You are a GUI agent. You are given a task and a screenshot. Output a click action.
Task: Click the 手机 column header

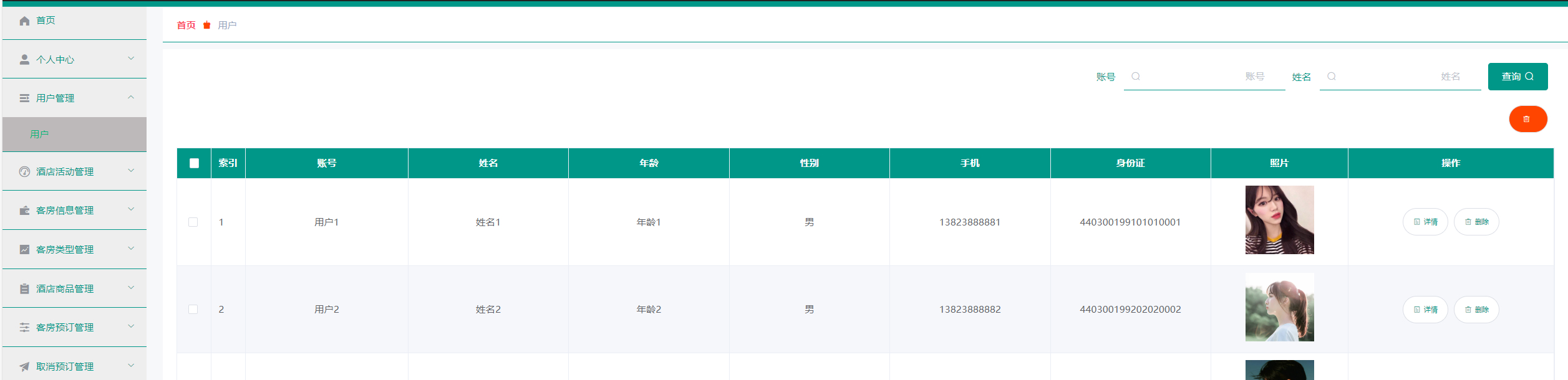point(970,163)
